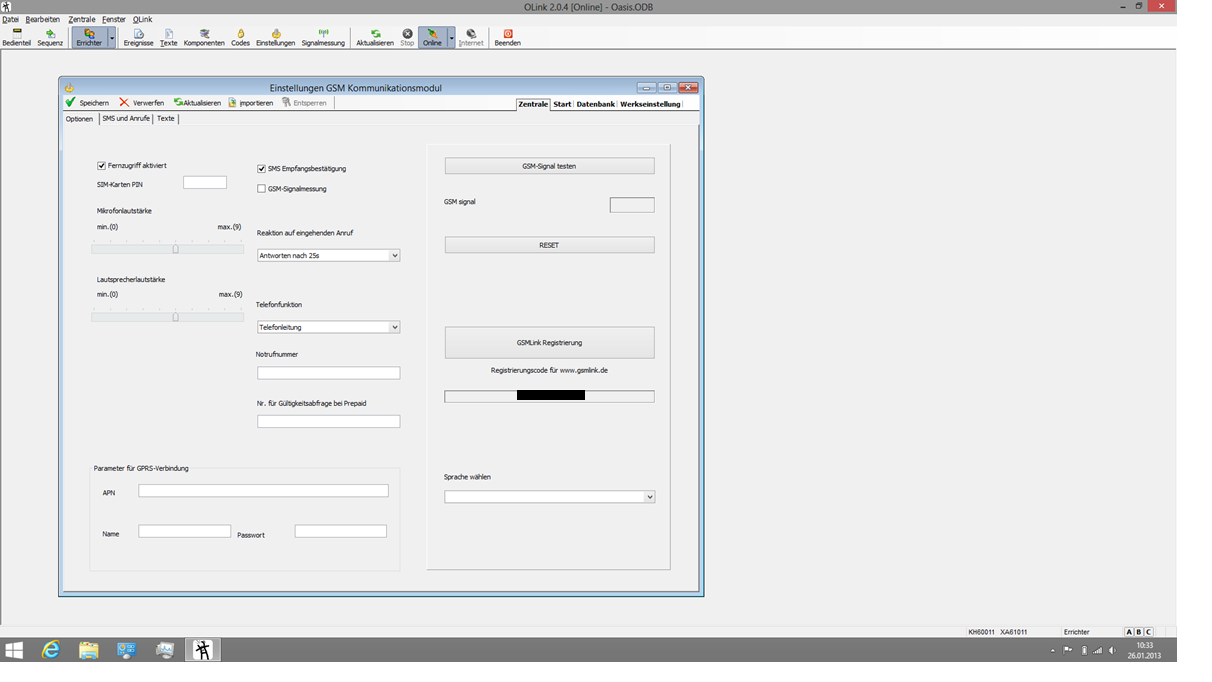Viewport: 1212px width, 682px height.
Task: Open Signalmessung from the toolbar
Action: point(323,37)
